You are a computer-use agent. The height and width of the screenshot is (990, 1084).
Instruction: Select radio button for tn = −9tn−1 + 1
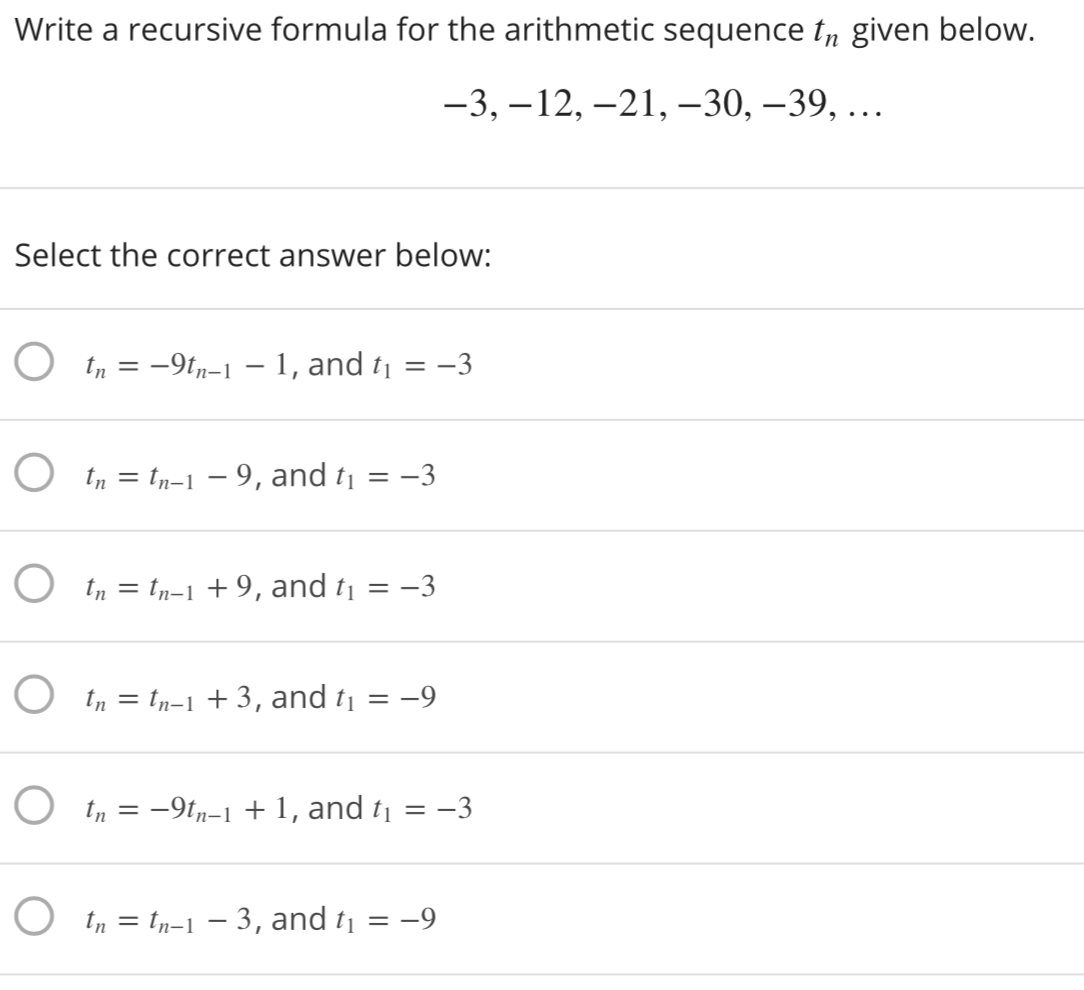pos(34,805)
